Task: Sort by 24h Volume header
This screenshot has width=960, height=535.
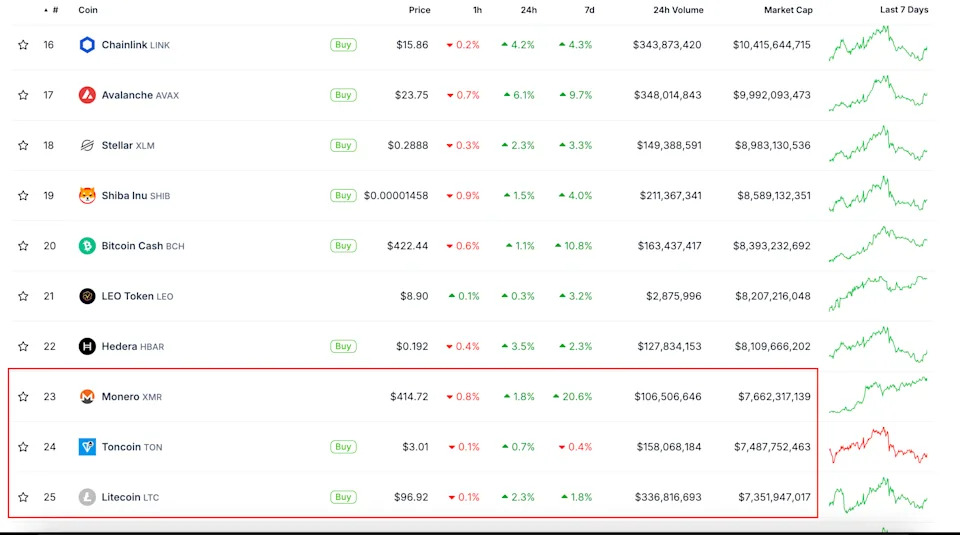Action: 678,10
